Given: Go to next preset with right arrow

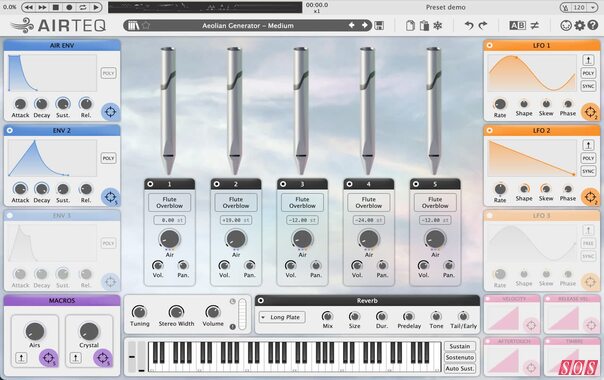Looking at the screenshot, I should (x=364, y=25).
